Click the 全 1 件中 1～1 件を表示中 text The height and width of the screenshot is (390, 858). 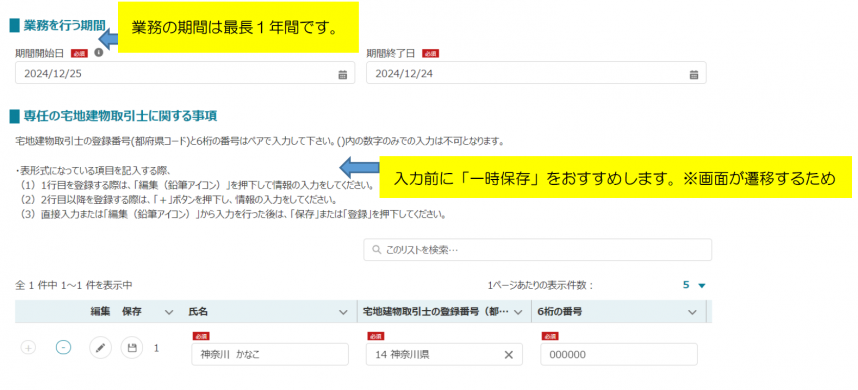pos(73,285)
